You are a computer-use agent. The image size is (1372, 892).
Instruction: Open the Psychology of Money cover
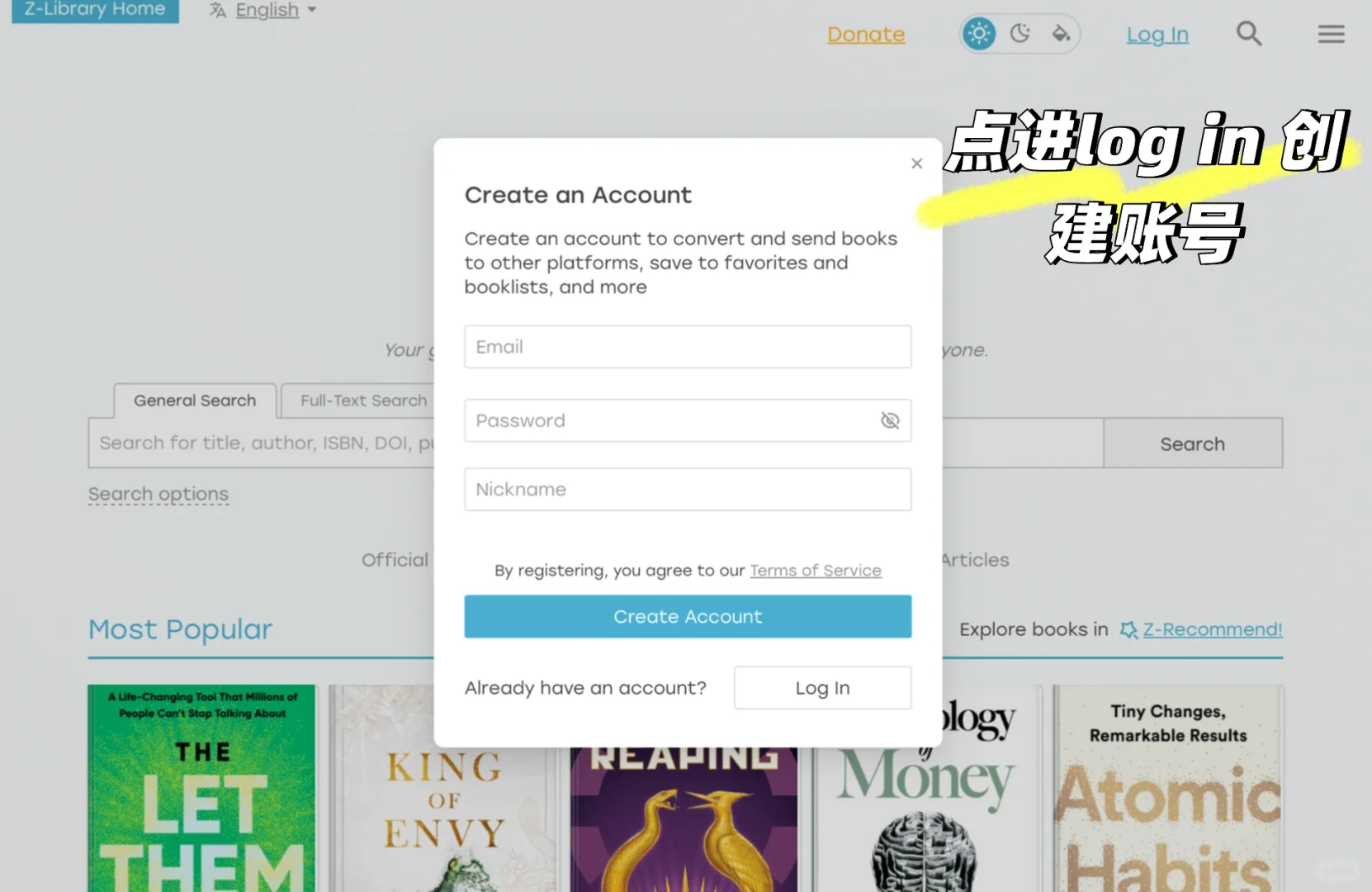click(926, 788)
